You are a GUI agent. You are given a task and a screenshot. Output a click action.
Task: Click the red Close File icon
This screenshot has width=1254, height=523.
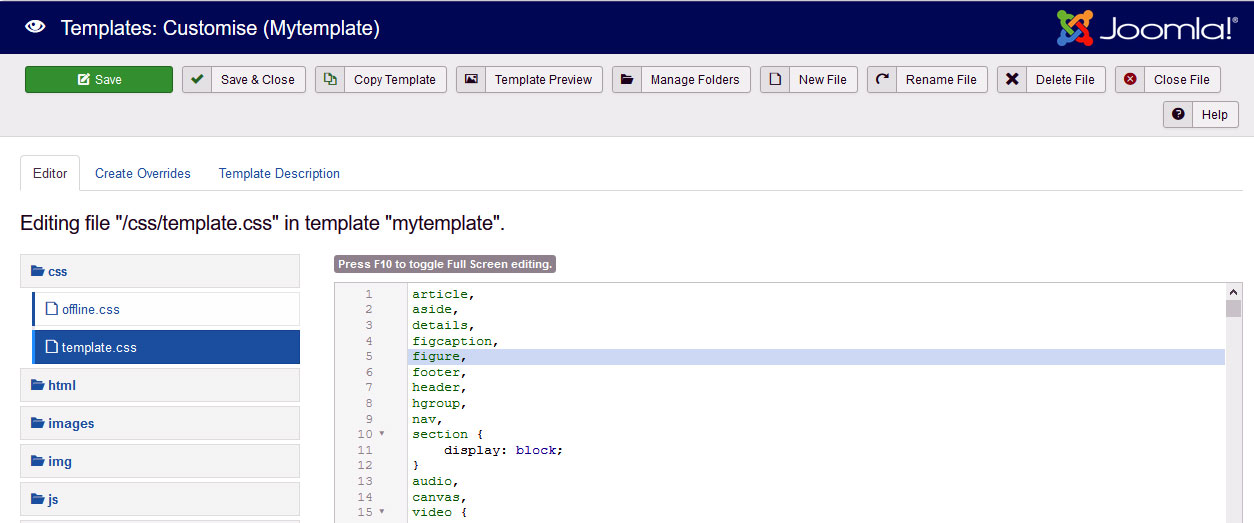click(1130, 80)
